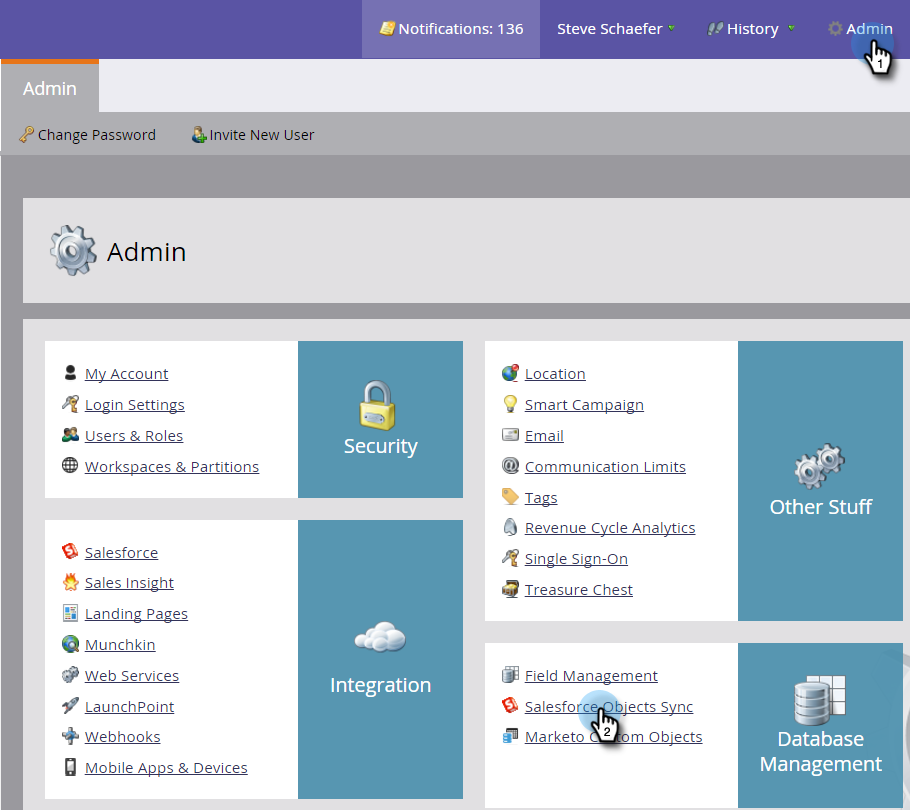Open the Treasure Chest link
The image size is (910, 810).
579,590
